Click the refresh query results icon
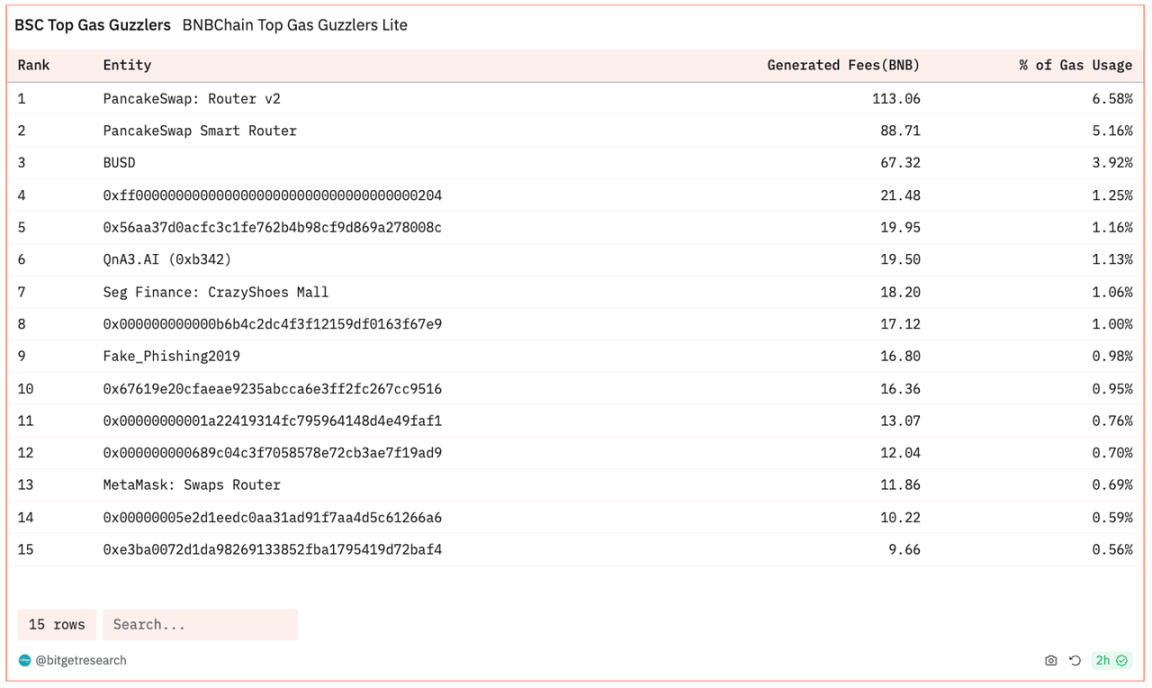The height and width of the screenshot is (688, 1152). coord(1075,660)
